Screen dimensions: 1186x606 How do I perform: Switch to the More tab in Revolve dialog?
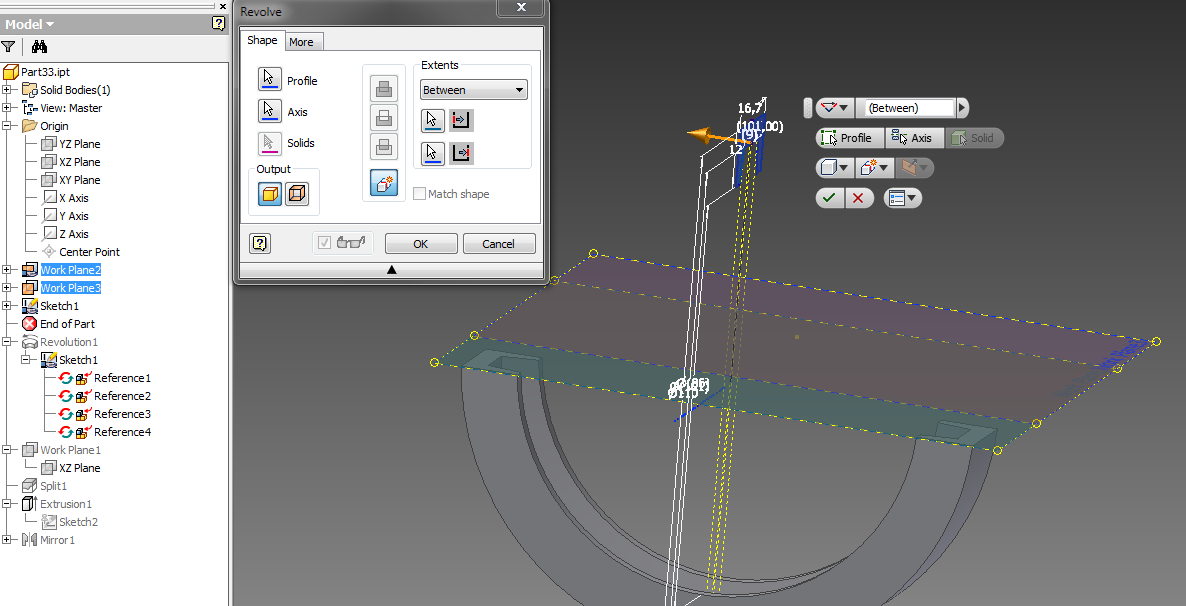(303, 41)
